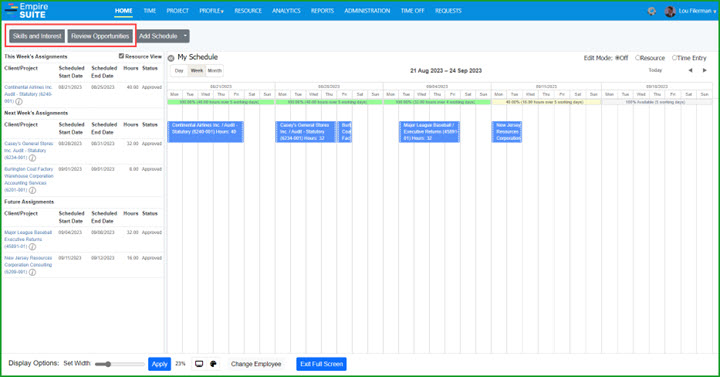This screenshot has height=377, width=720.
Task: Switch schedule to Week view
Action: [x=197, y=71]
